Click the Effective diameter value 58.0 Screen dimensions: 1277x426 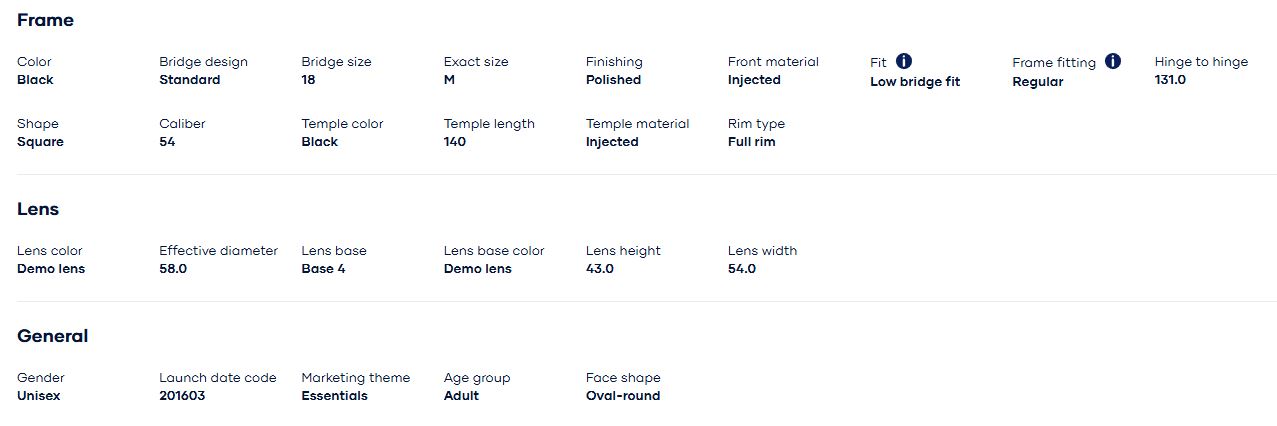pyautogui.click(x=173, y=269)
